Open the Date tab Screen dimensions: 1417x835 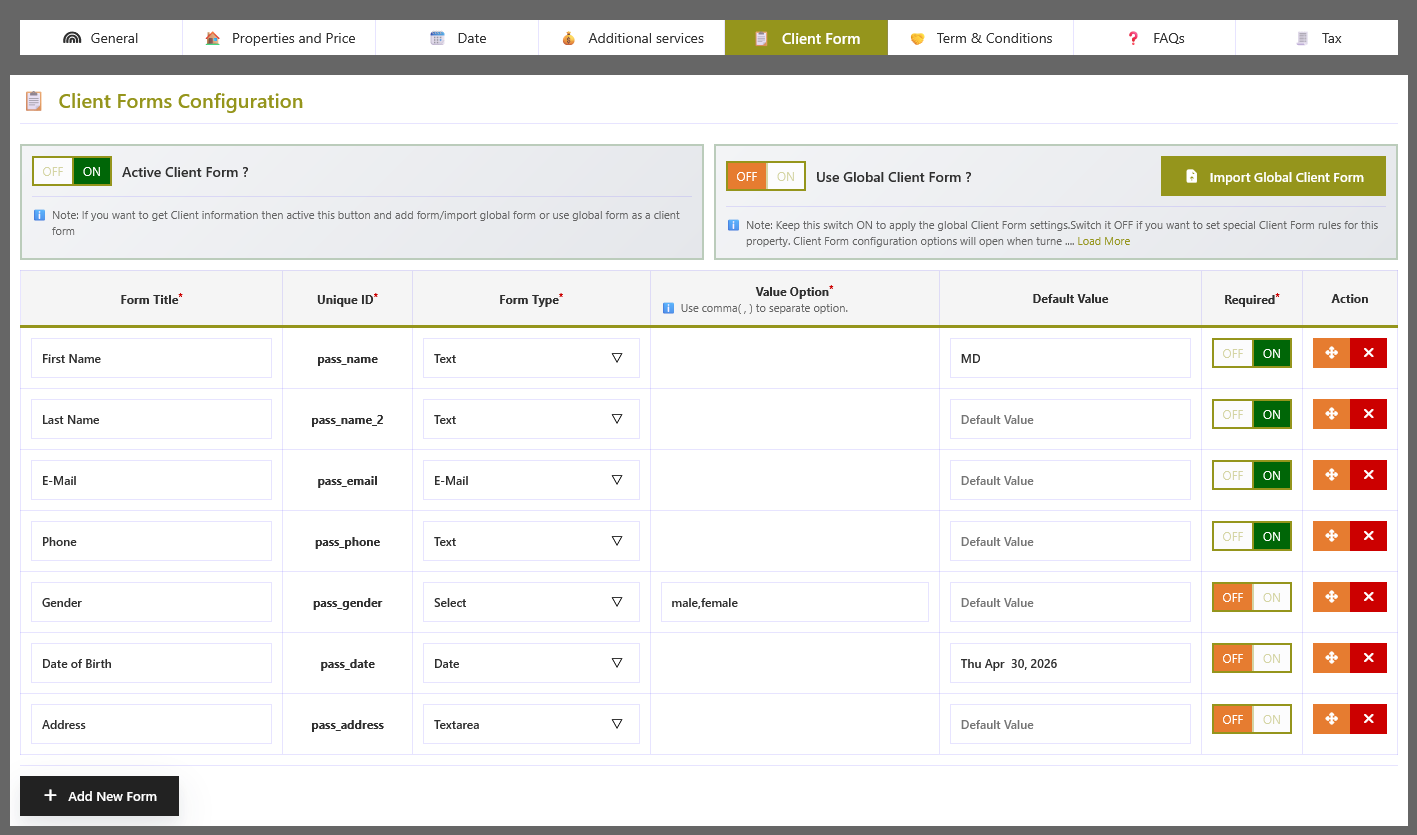[457, 38]
